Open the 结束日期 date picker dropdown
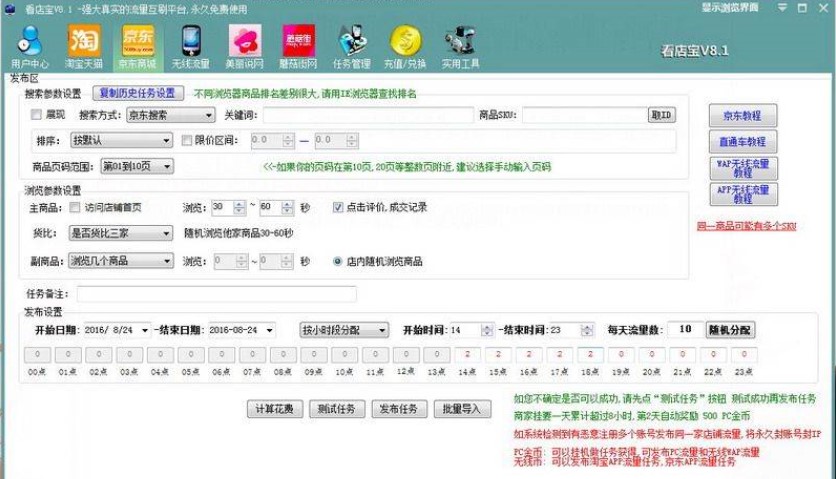Viewport: 836px width, 479px height. pyautogui.click(x=270, y=331)
